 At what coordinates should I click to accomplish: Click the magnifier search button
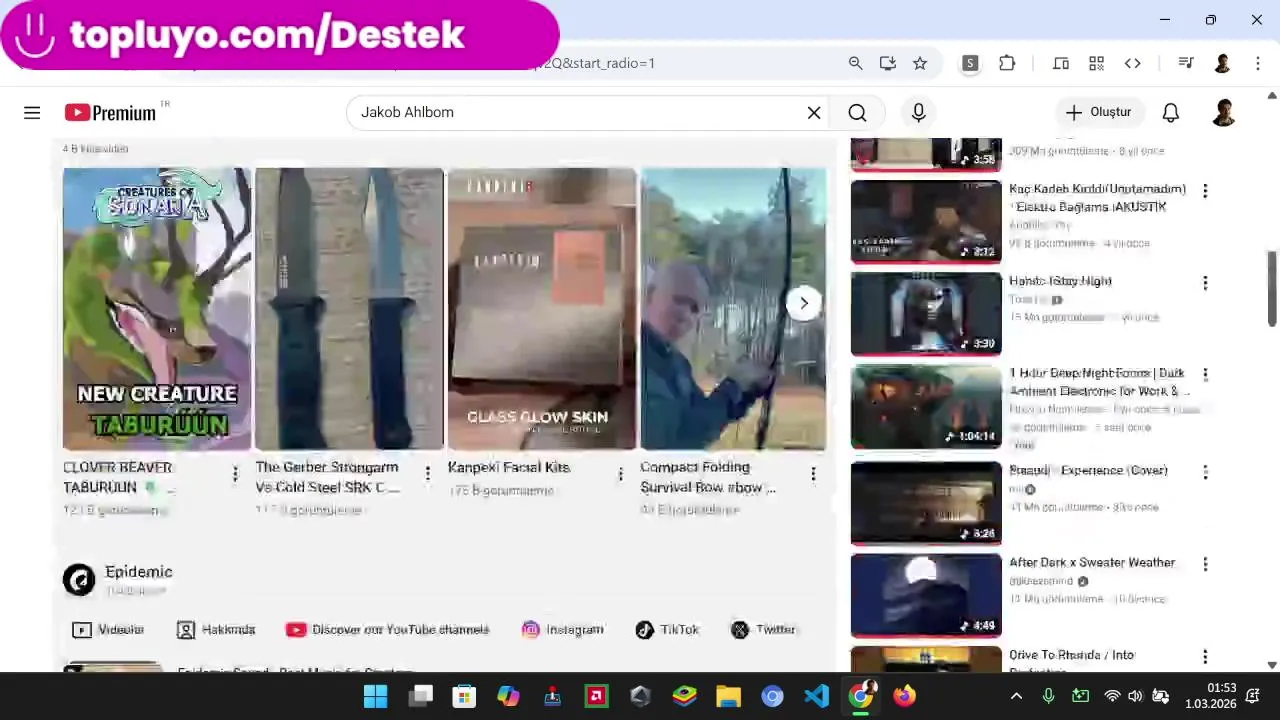(858, 113)
